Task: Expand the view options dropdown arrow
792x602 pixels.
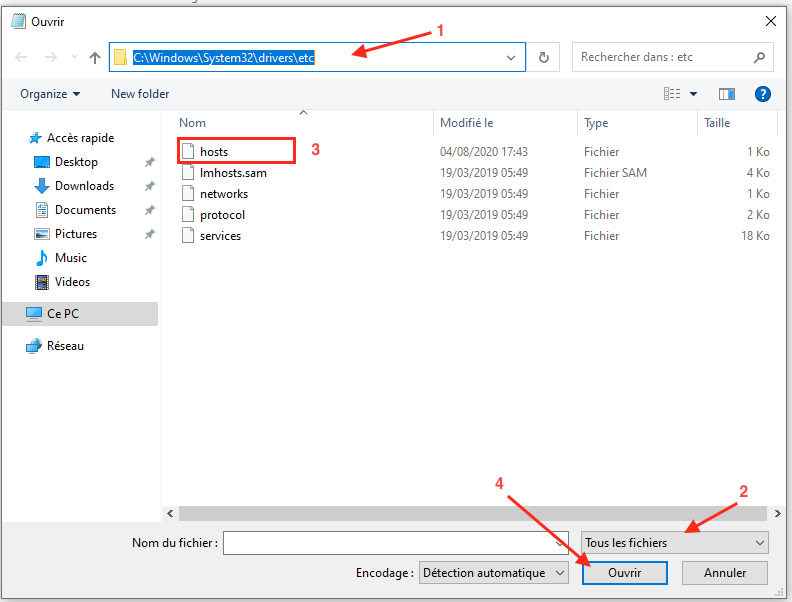Action: (693, 94)
